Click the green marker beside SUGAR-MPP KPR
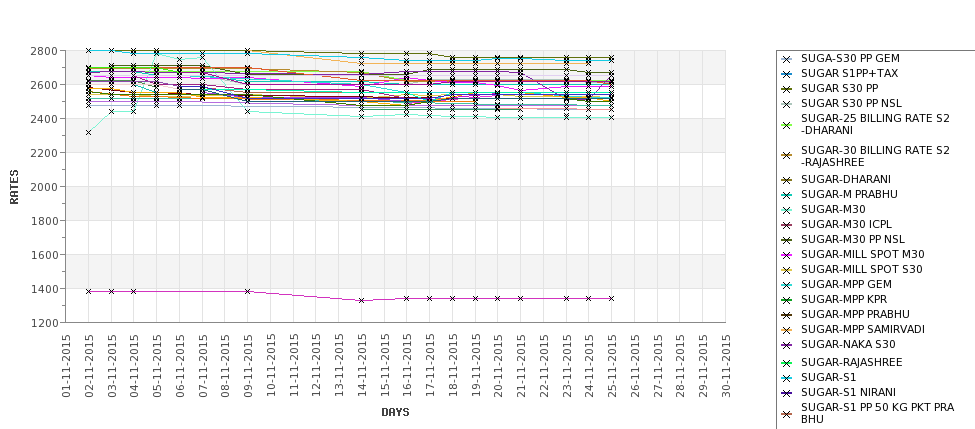Image resolution: width=975 pixels, height=429 pixels. (x=787, y=300)
